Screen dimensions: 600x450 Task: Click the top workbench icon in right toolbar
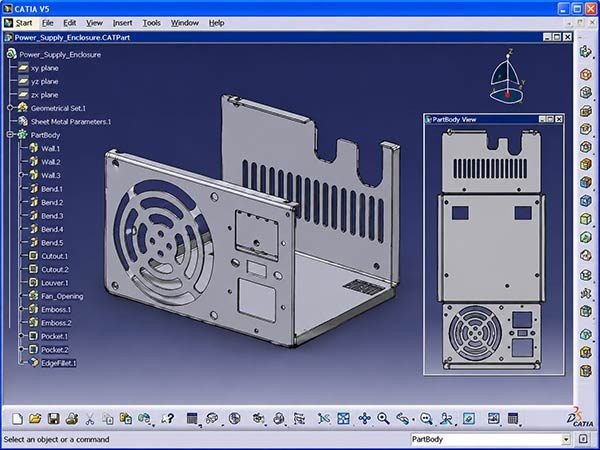[x=585, y=51]
